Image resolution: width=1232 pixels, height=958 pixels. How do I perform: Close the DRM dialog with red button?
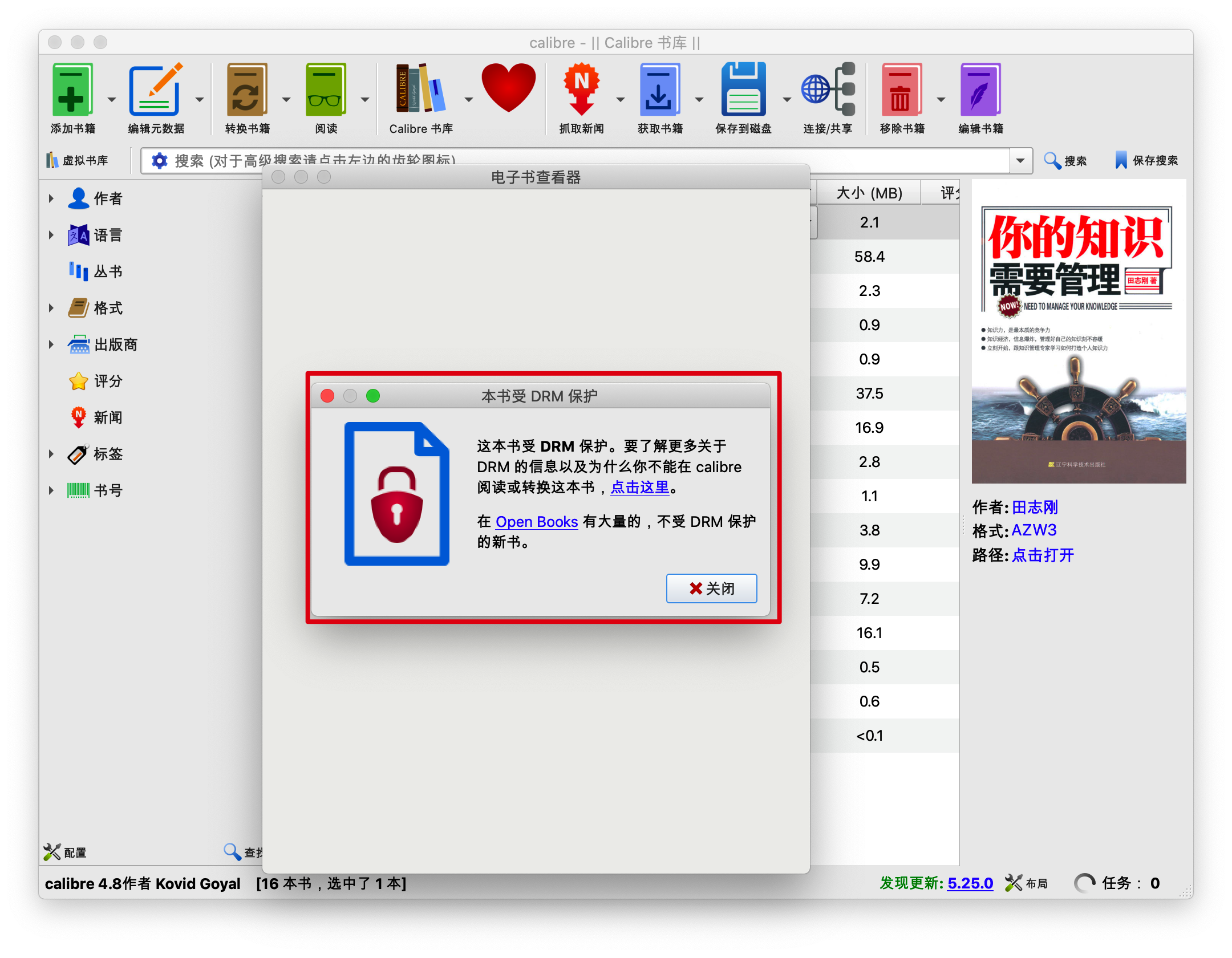pos(327,396)
